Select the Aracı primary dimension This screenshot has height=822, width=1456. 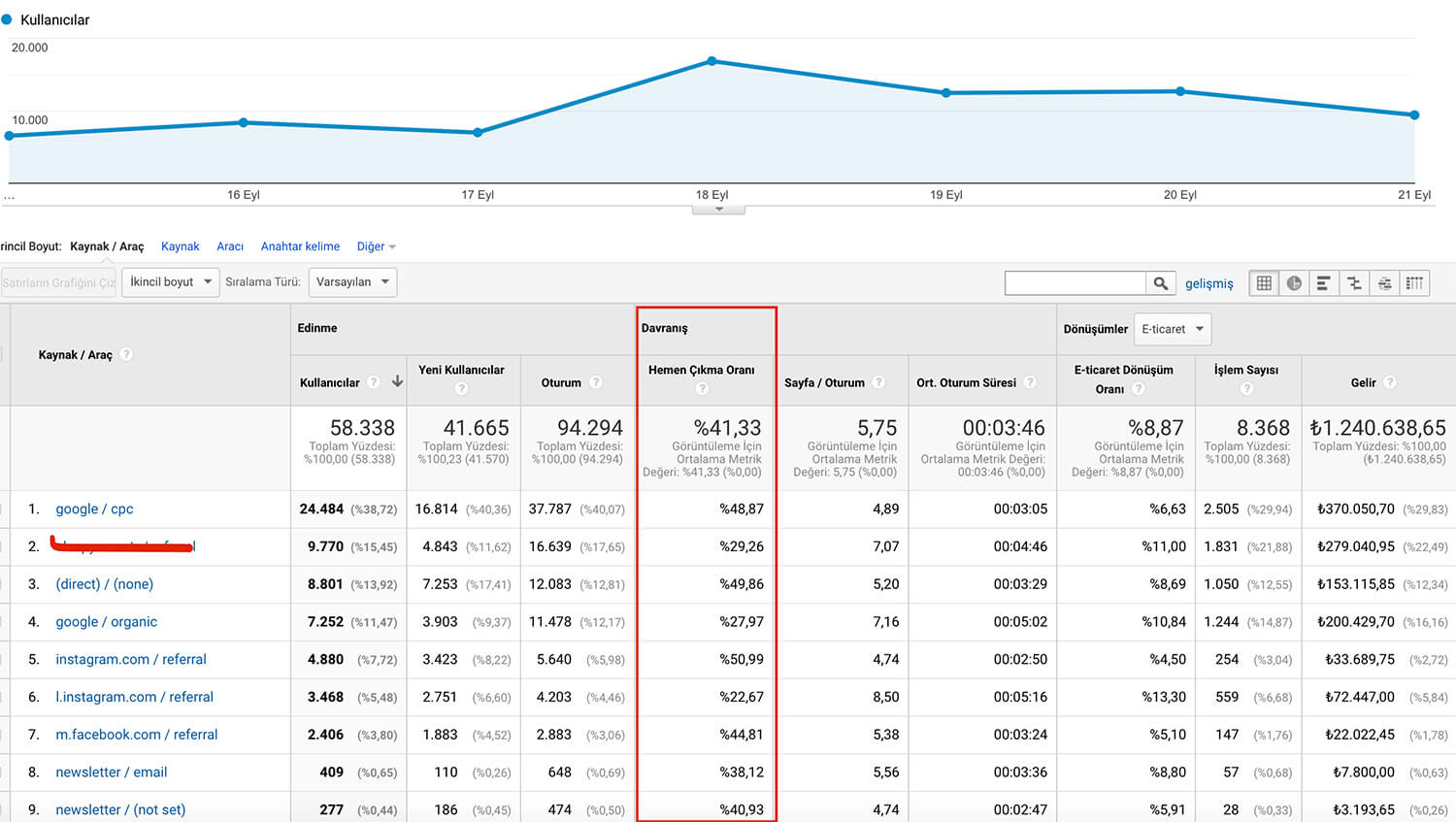click(x=230, y=247)
